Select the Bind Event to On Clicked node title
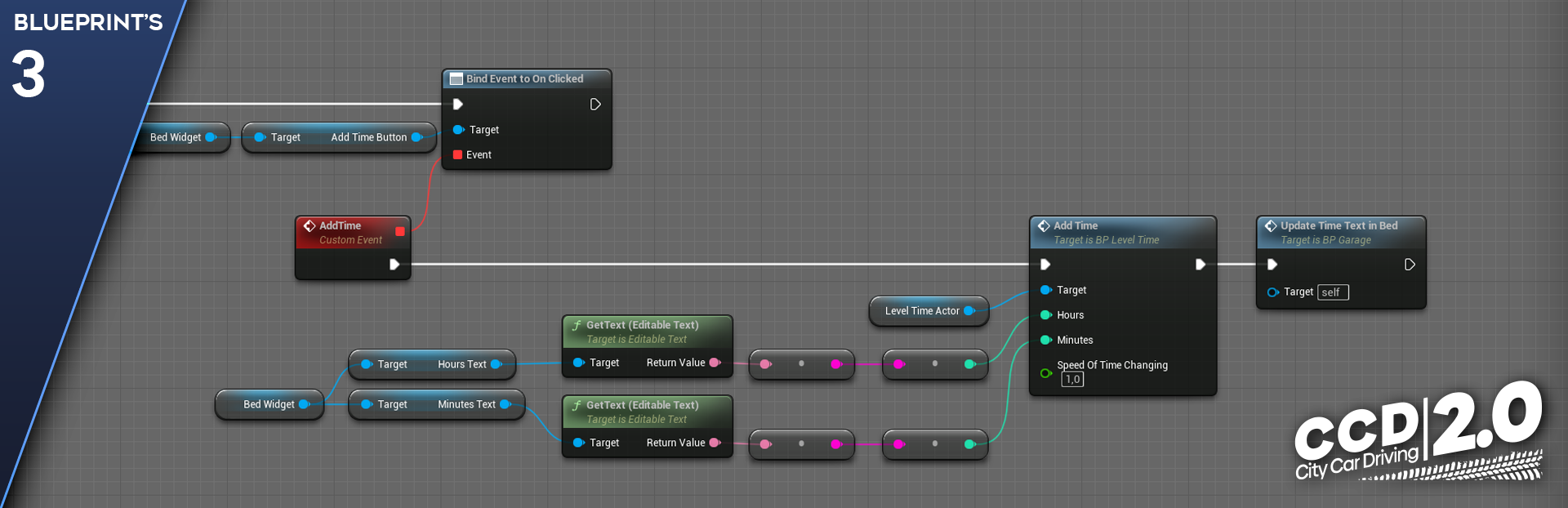 pyautogui.click(x=524, y=79)
